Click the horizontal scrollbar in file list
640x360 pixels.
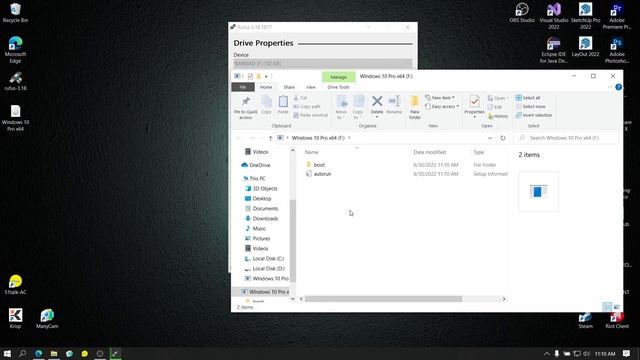tap(383, 299)
